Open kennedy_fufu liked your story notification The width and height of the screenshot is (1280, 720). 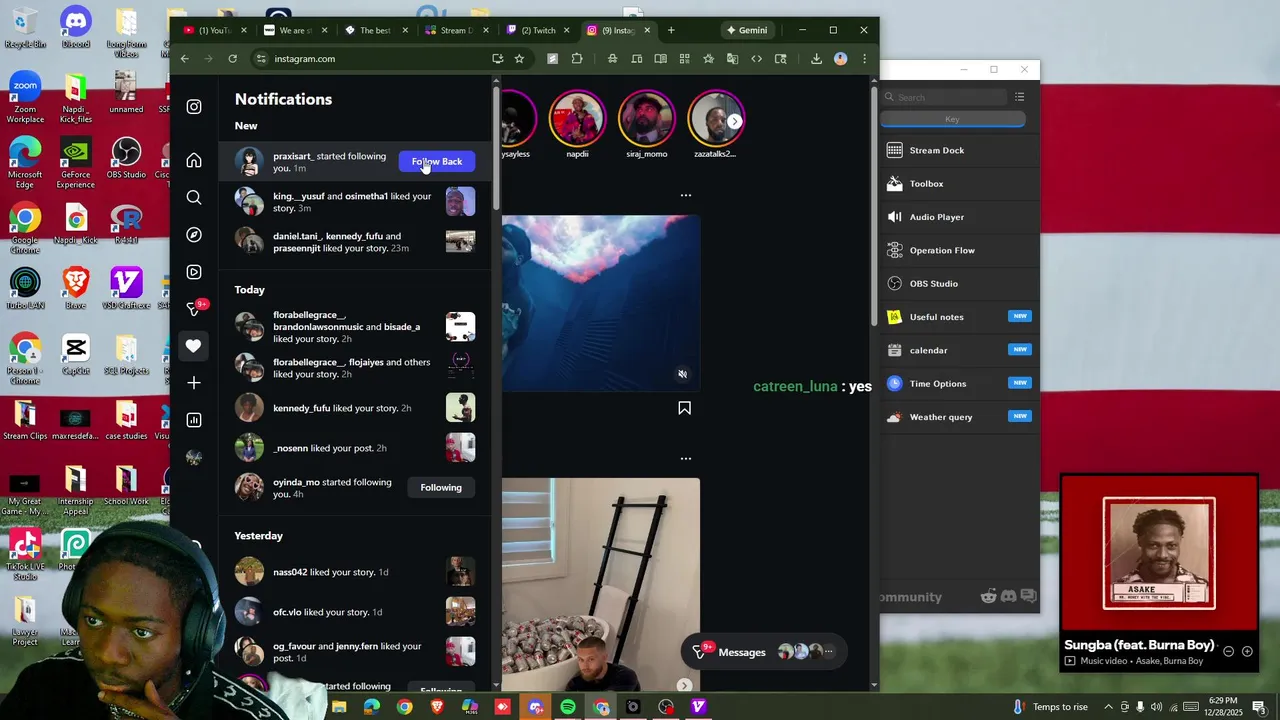356,408
